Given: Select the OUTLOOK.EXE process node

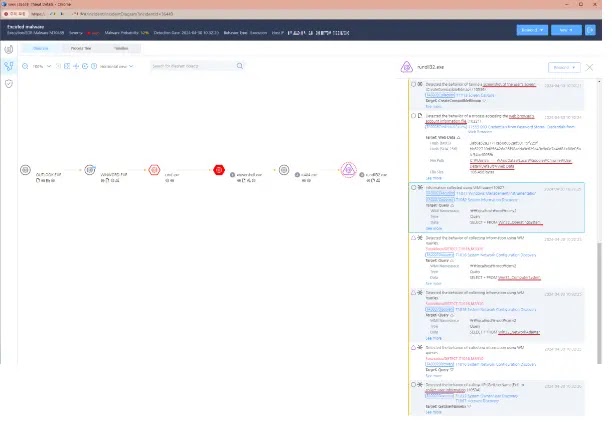Looking at the screenshot, I should [25, 170].
